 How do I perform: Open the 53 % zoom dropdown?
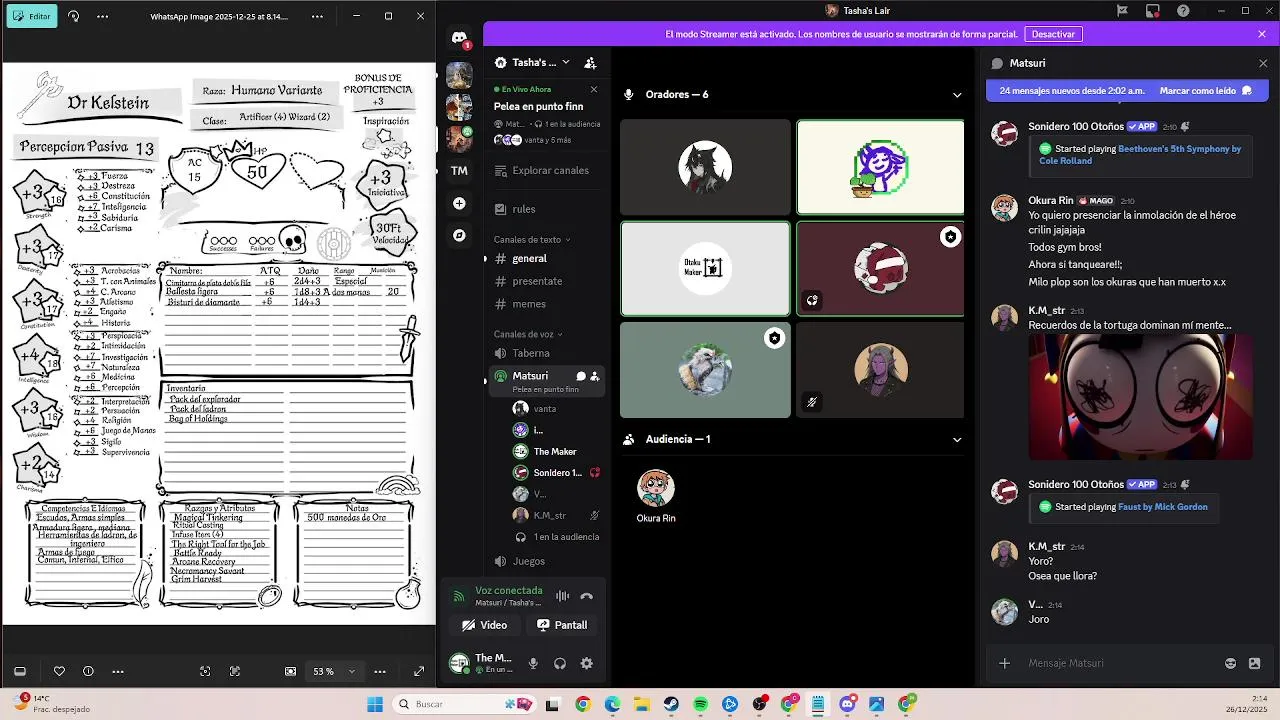pos(335,671)
